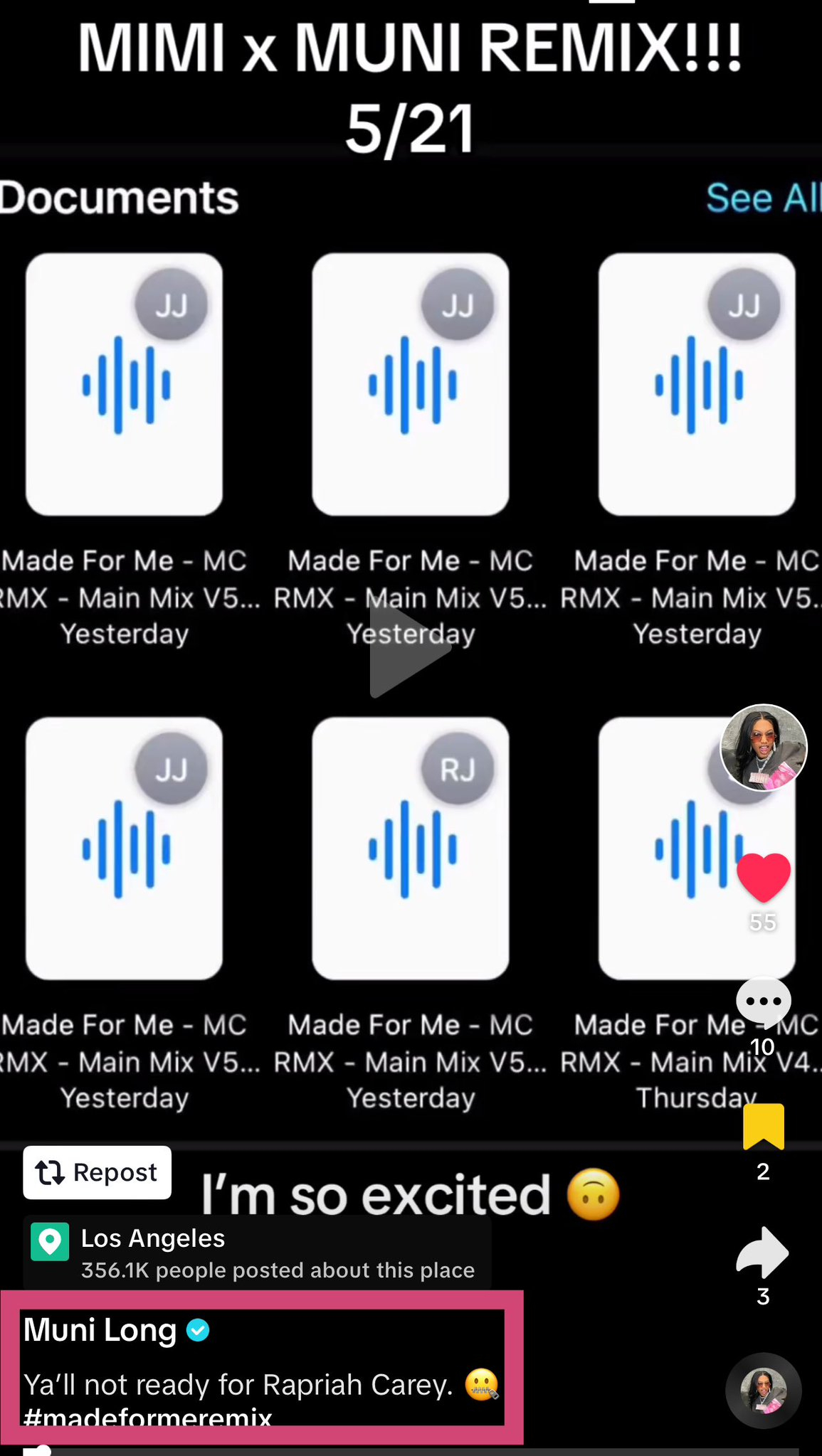Screen dimensions: 822x1456
Task: Tap the share count 3
Action: [x=763, y=1296]
